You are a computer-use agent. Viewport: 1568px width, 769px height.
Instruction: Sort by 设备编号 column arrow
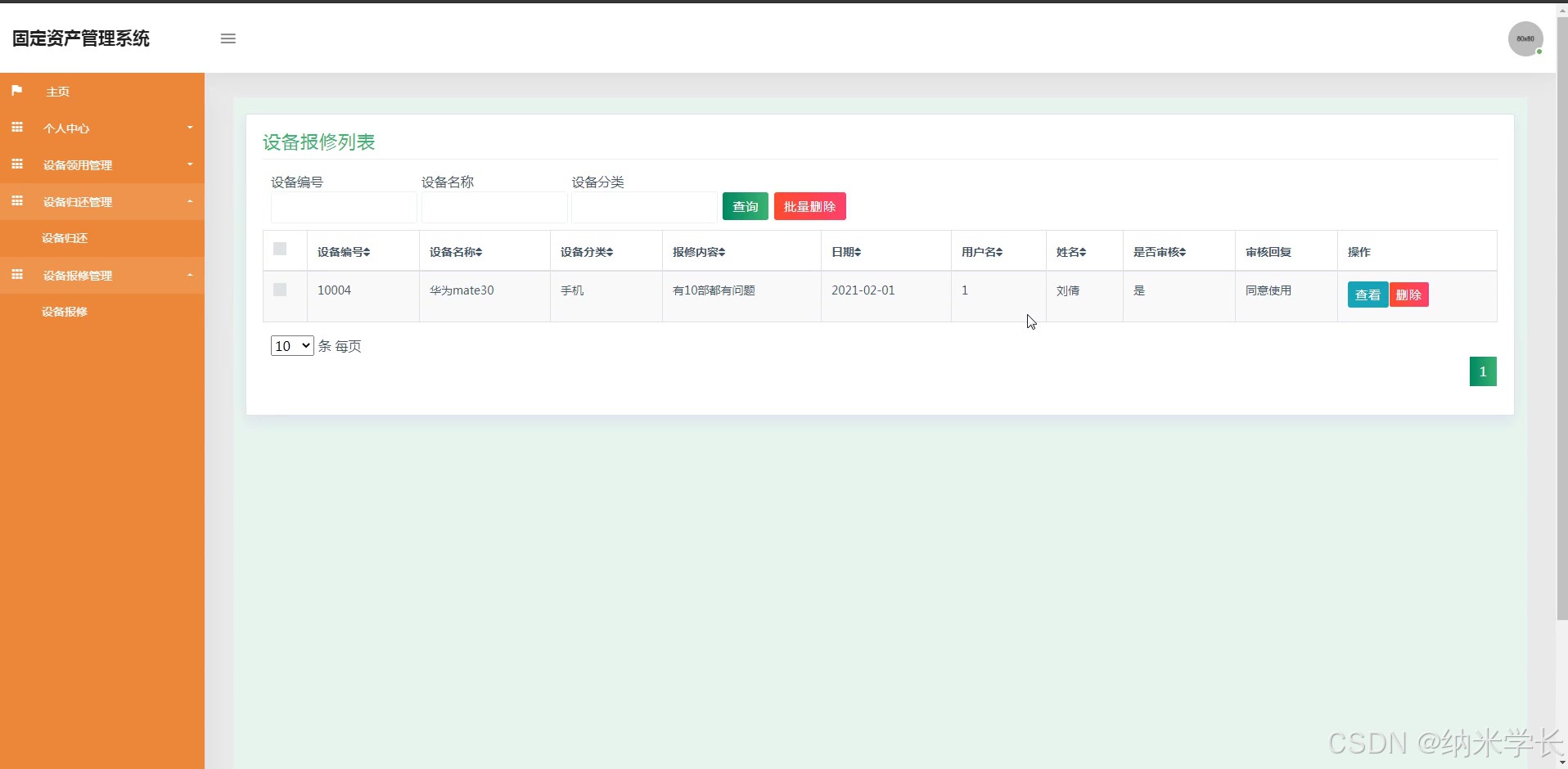click(x=367, y=252)
